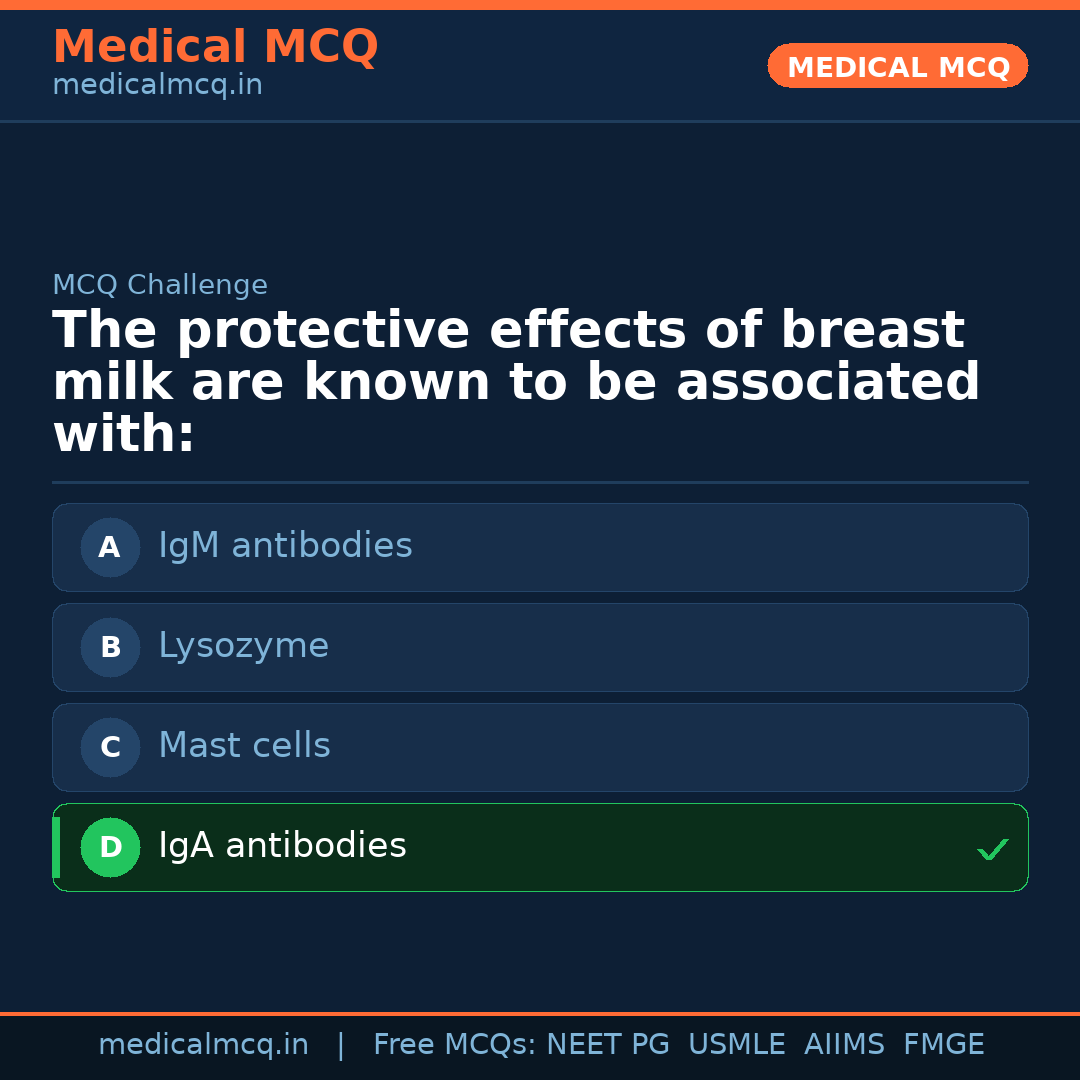Select the IgM antibodies answer text
The width and height of the screenshot is (1080, 1080).
click(285, 546)
